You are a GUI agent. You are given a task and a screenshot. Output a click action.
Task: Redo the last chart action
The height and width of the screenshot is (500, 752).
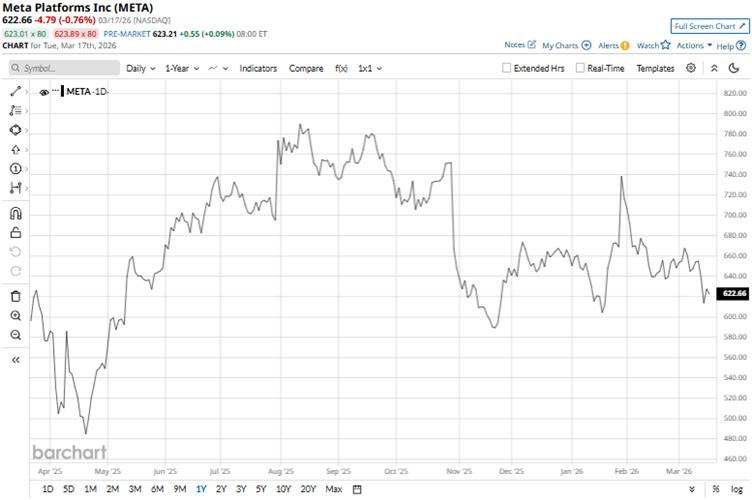point(15,271)
